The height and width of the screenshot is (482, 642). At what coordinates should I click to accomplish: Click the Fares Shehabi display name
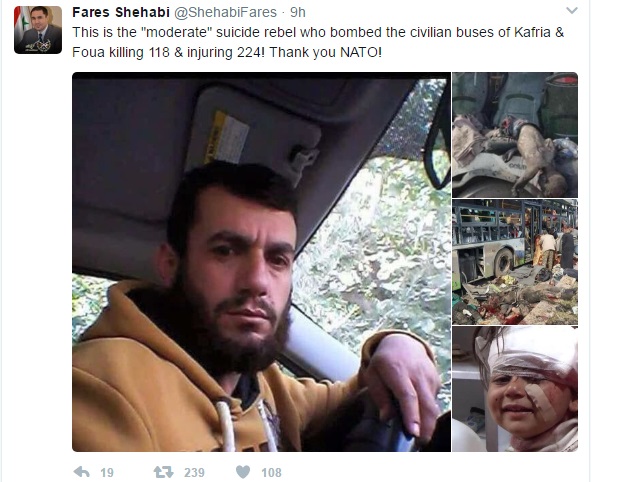click(121, 12)
